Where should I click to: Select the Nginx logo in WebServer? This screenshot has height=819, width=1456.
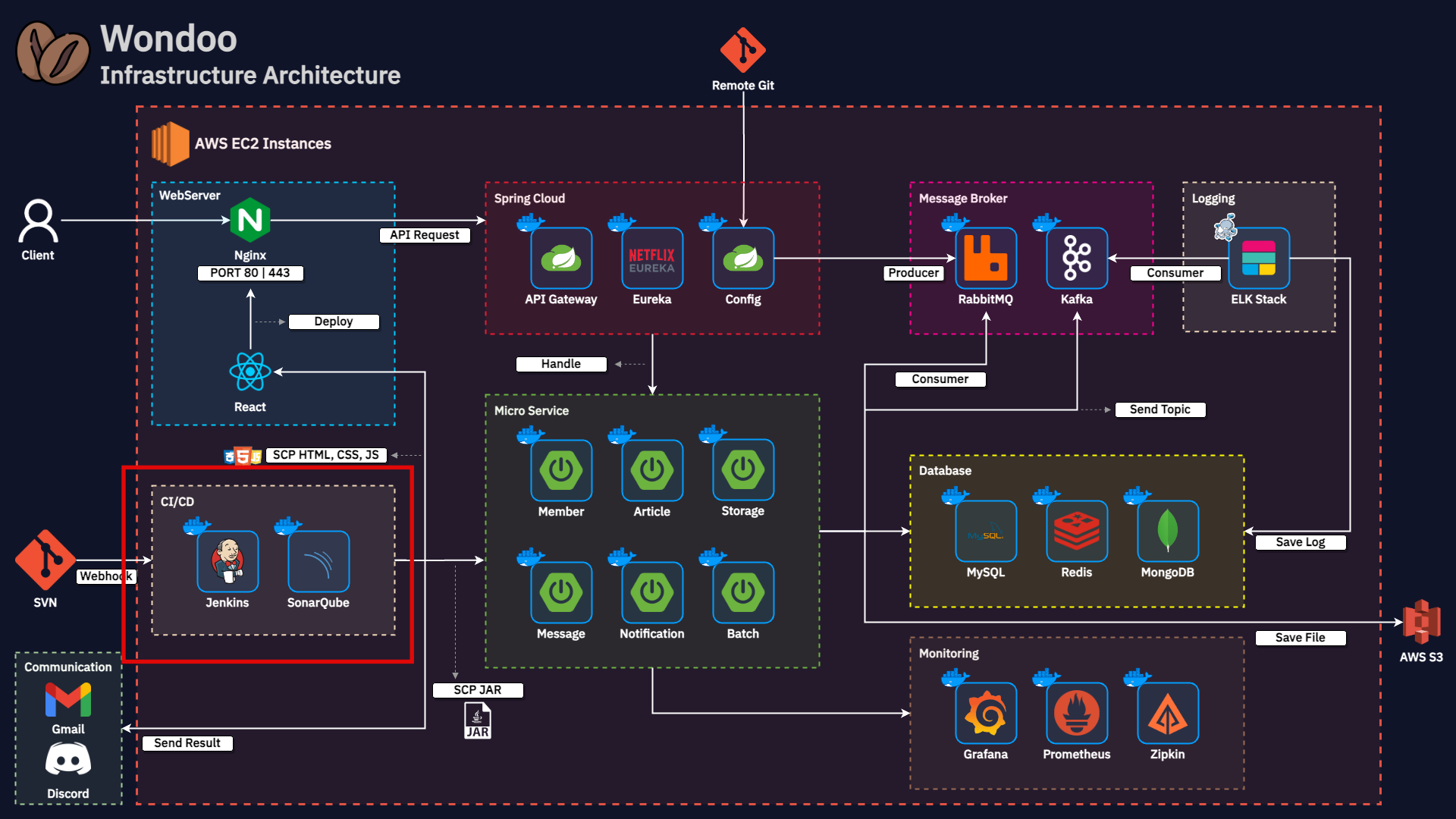[250, 220]
